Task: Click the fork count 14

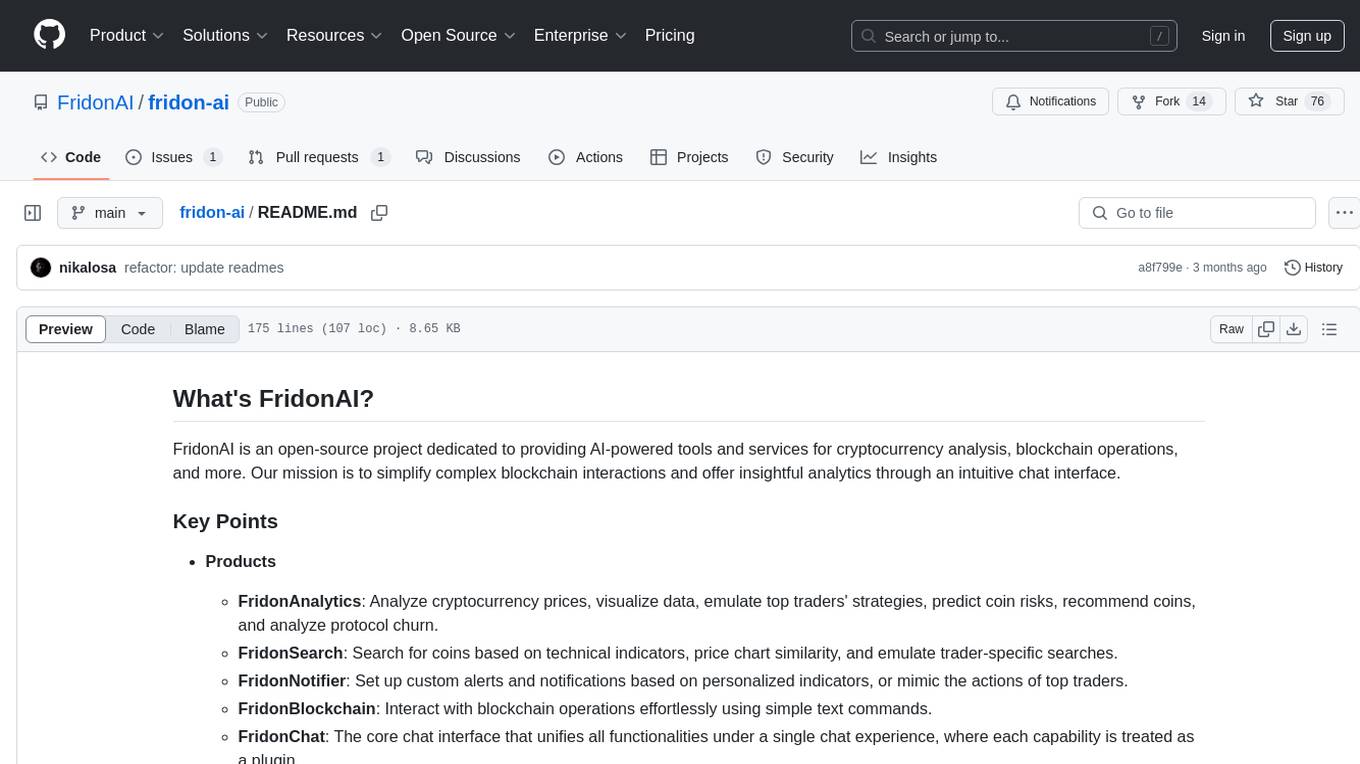Action: (x=1201, y=102)
